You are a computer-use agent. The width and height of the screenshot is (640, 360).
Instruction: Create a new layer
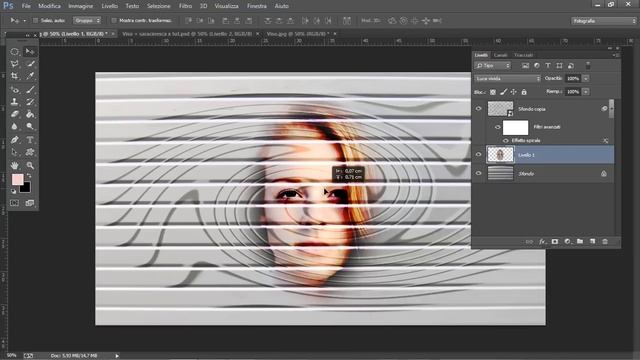593,242
